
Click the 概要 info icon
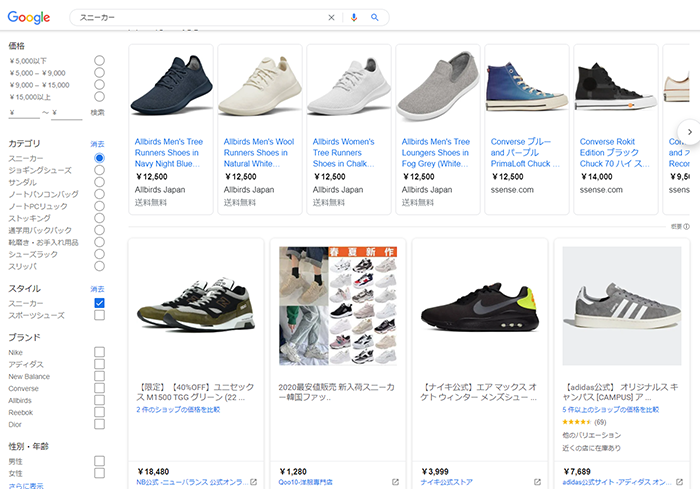[687, 227]
